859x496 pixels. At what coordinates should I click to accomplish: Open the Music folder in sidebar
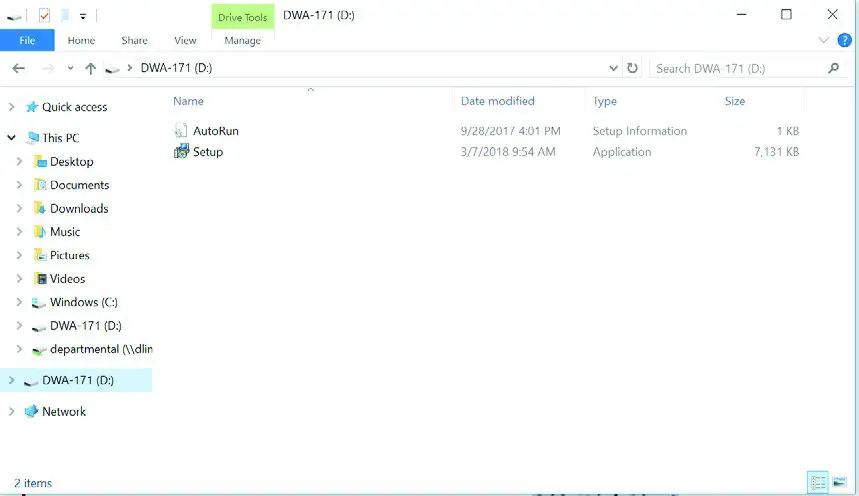65,232
